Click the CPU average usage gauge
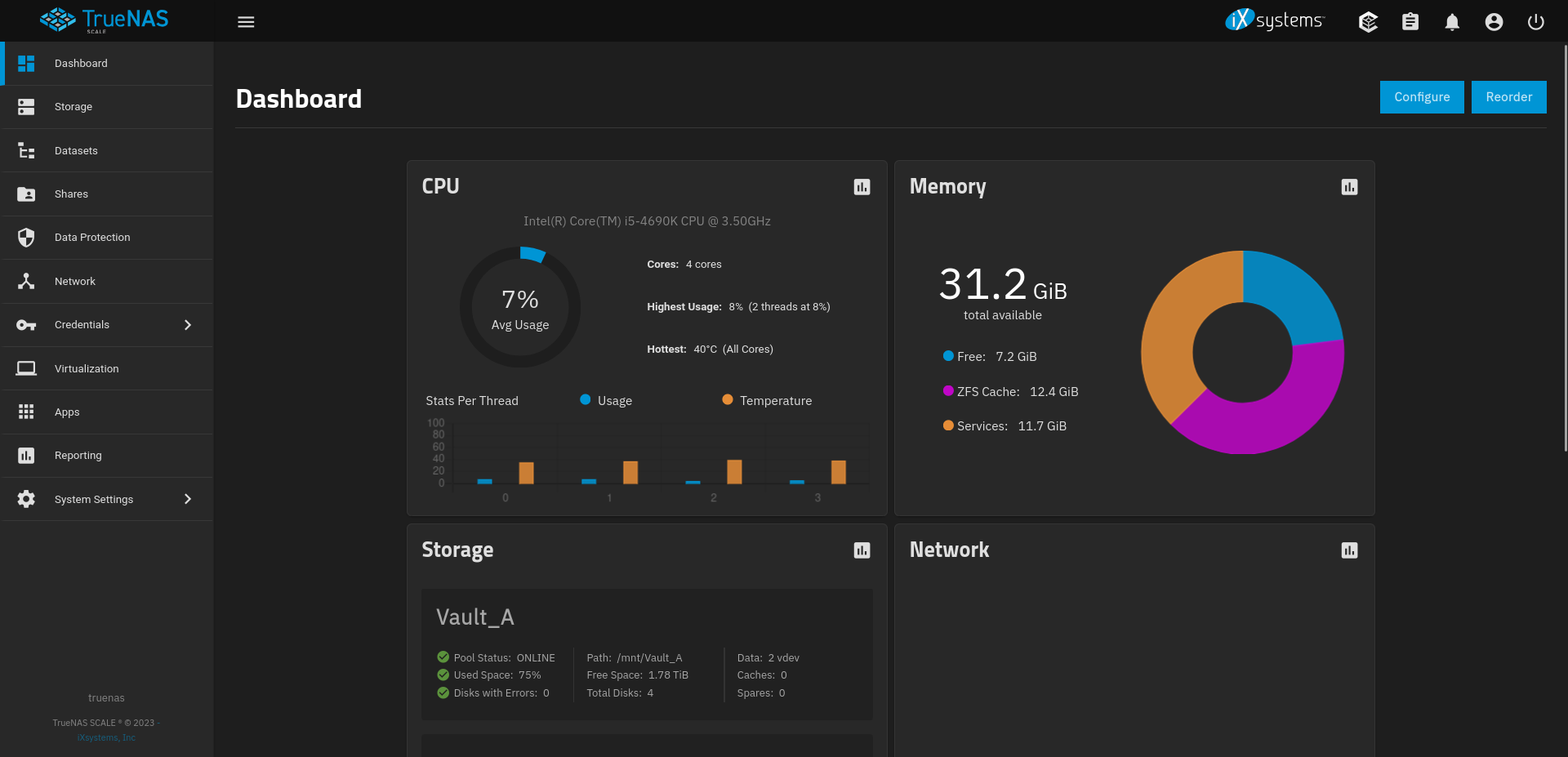 tap(520, 307)
